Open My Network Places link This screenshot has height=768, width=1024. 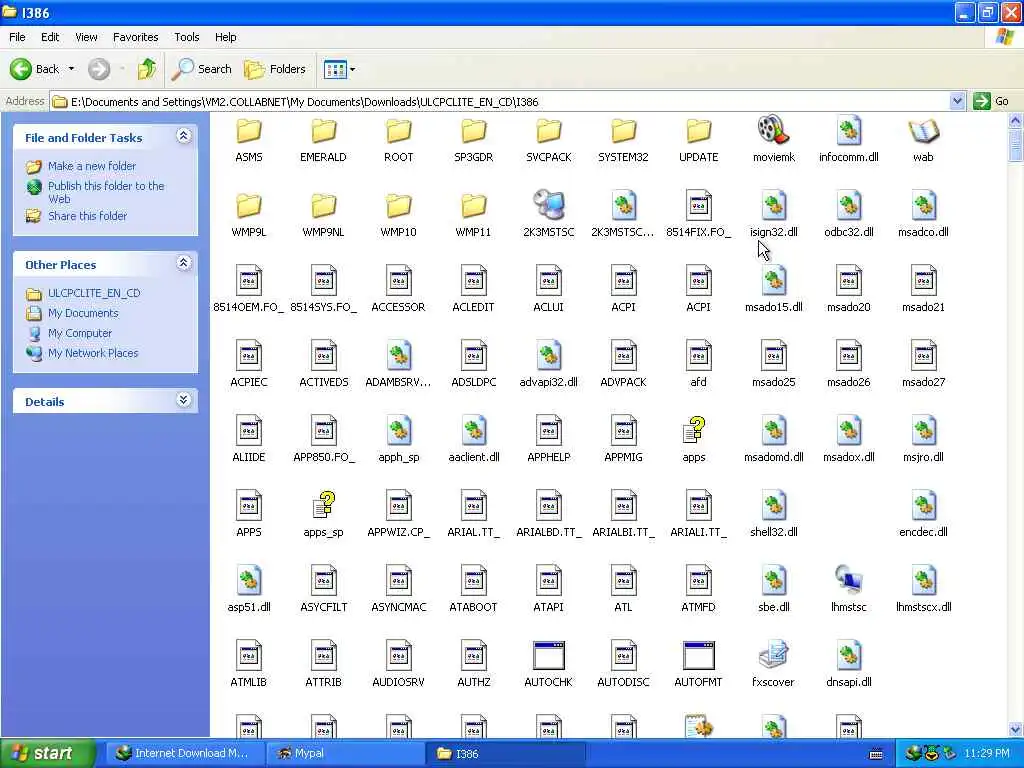tap(93, 353)
